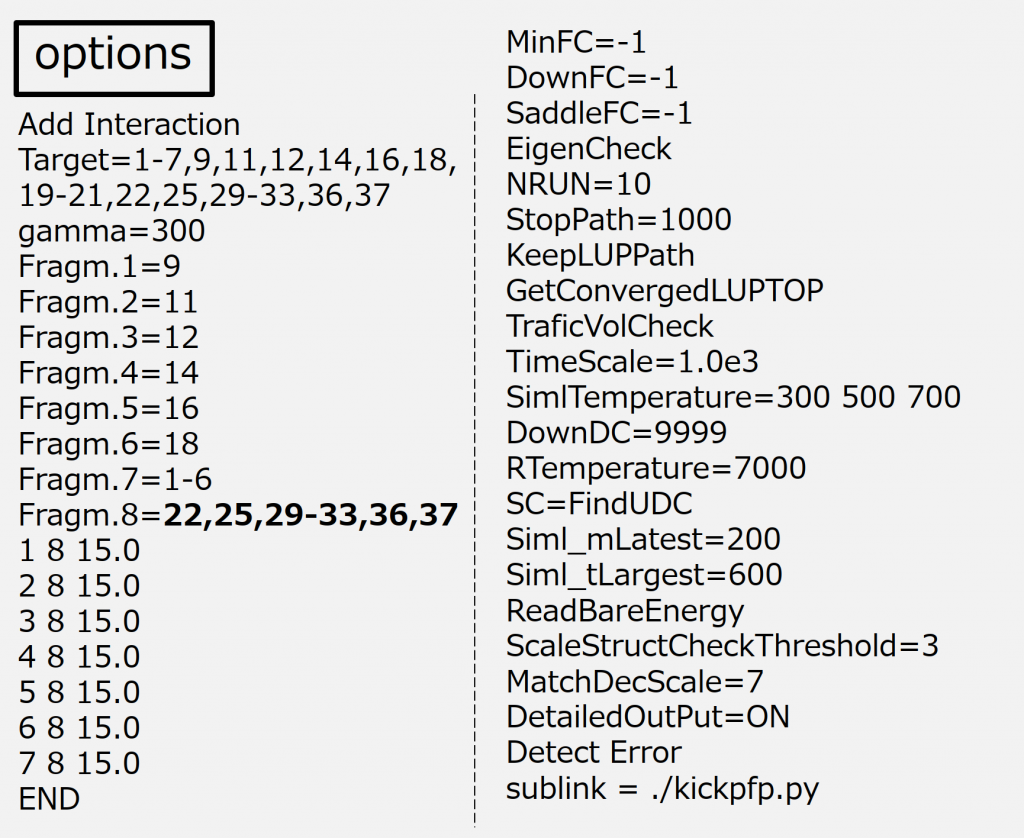Select the "Fragm.7=1-6" entry

pyautogui.click(x=115, y=480)
